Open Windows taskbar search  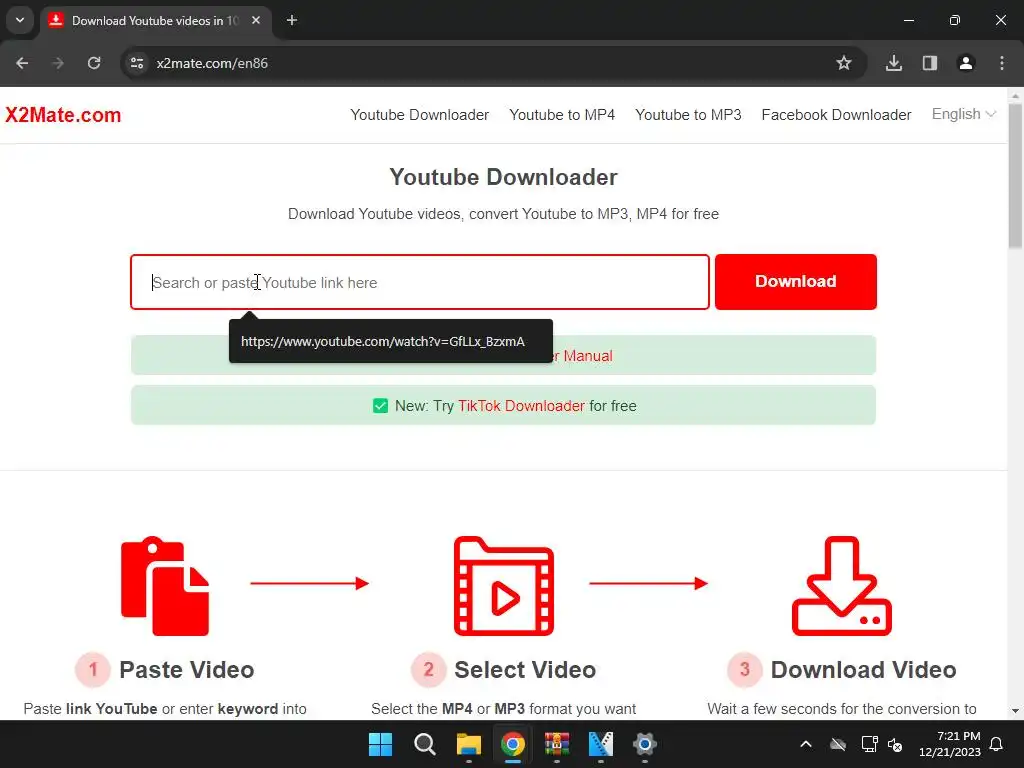pyautogui.click(x=424, y=744)
